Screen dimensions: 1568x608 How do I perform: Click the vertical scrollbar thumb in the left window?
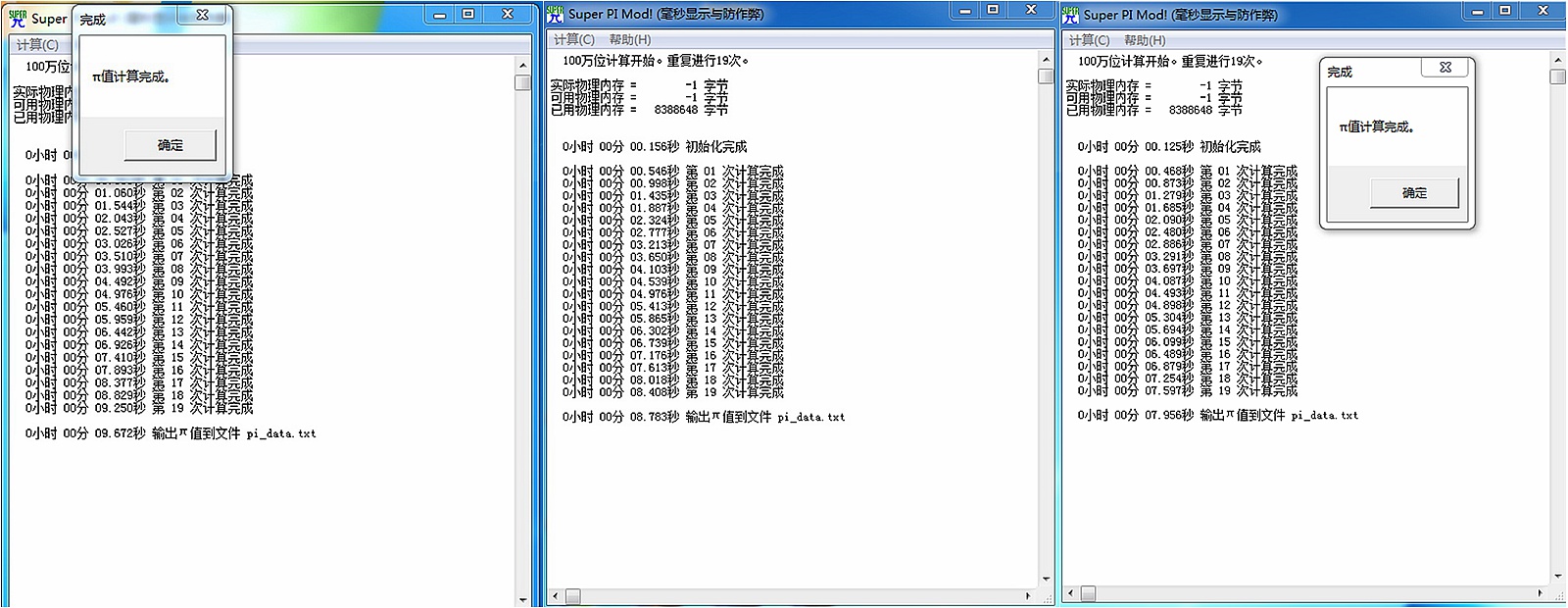tap(522, 82)
